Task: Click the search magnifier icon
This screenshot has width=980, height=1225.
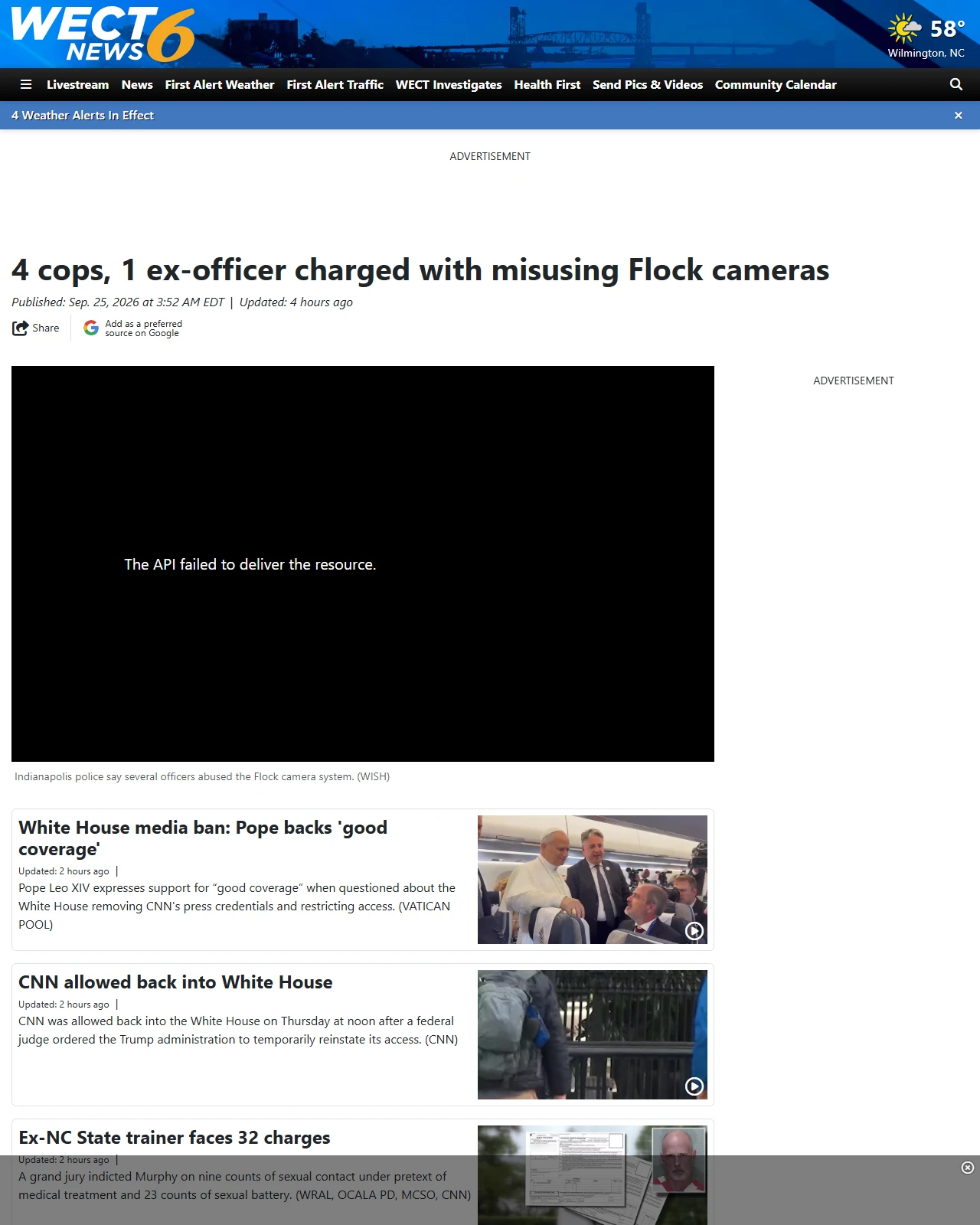Action: (x=956, y=85)
